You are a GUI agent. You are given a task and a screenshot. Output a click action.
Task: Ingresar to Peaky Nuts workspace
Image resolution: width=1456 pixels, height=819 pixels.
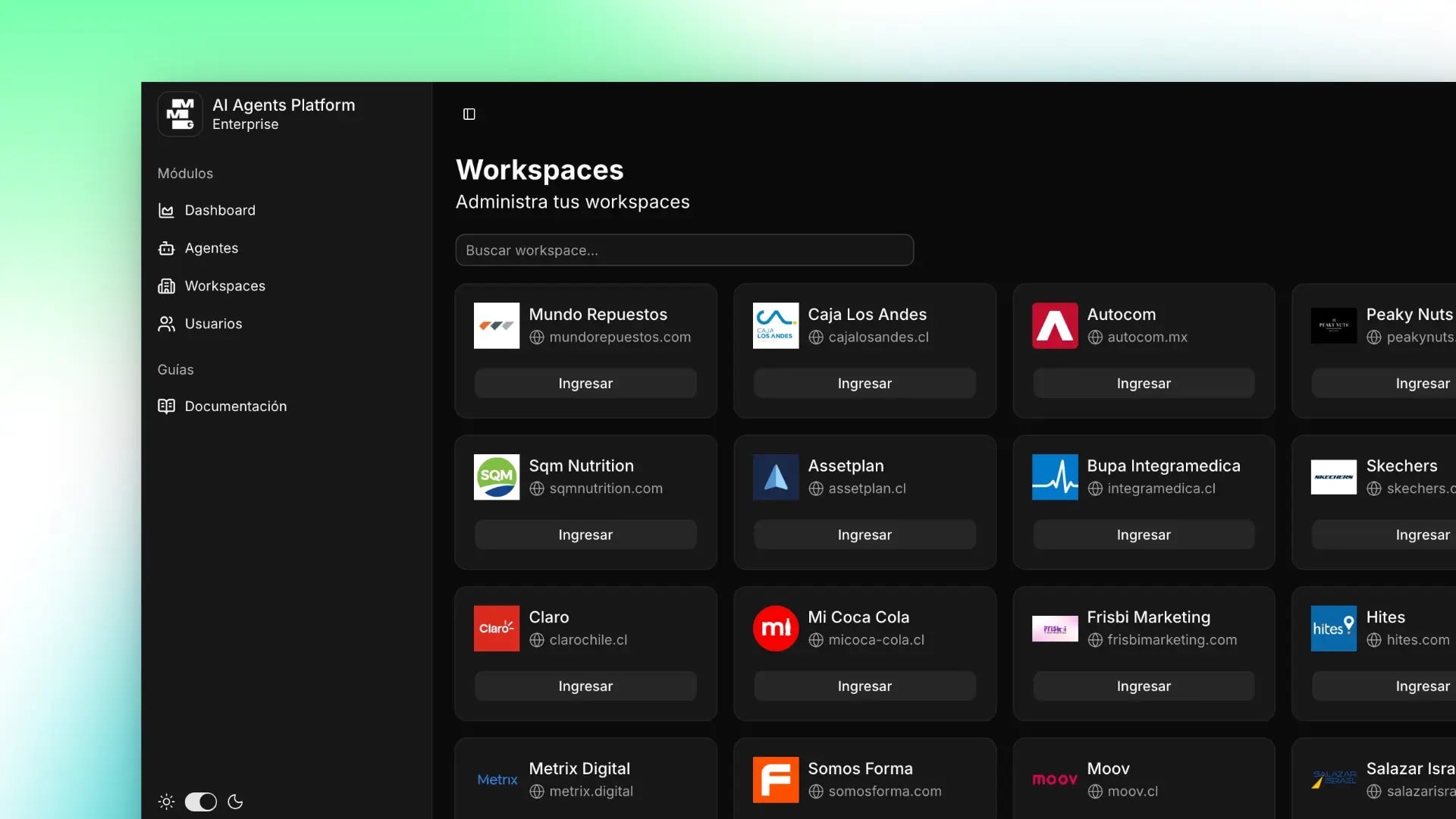click(1384, 384)
